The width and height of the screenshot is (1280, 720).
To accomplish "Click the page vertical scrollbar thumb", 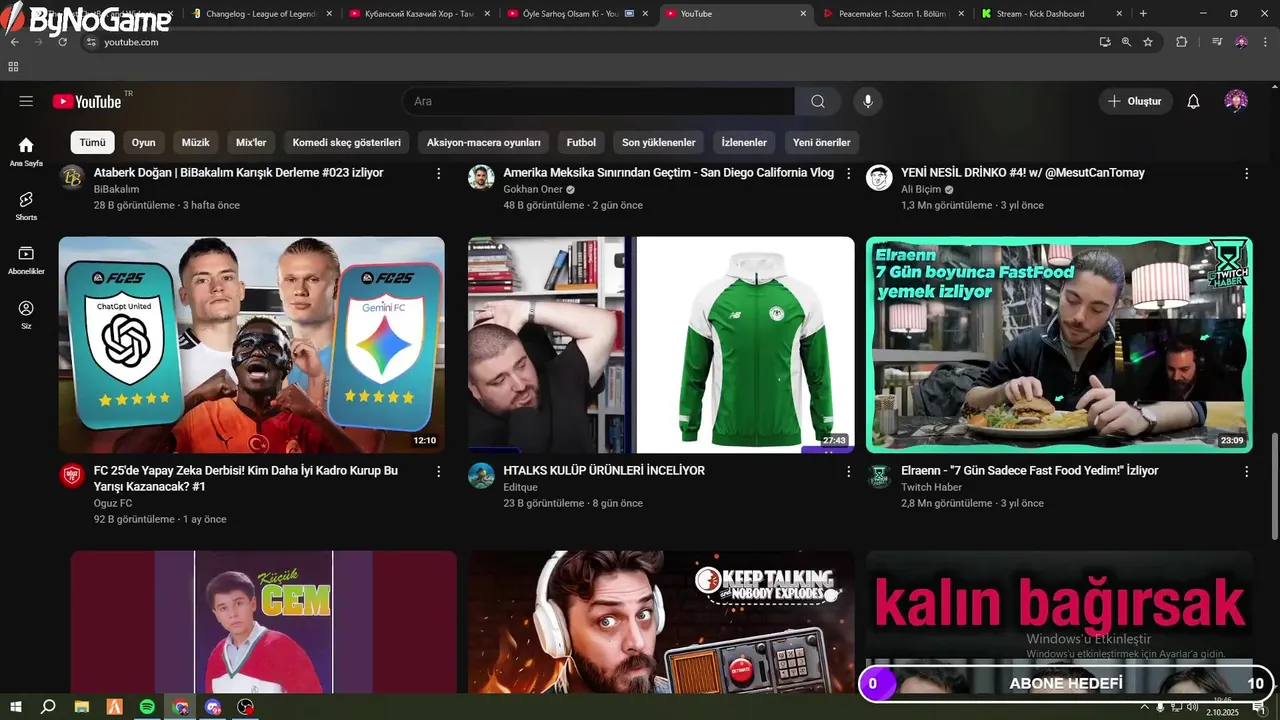I will tap(1274, 486).
